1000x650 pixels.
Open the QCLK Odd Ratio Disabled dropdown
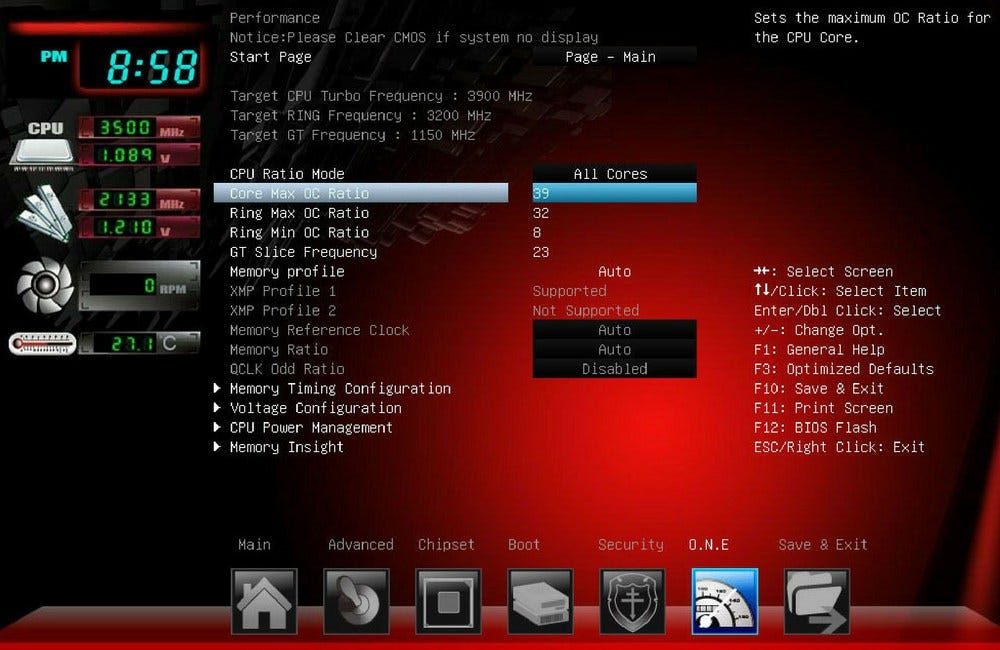(614, 369)
